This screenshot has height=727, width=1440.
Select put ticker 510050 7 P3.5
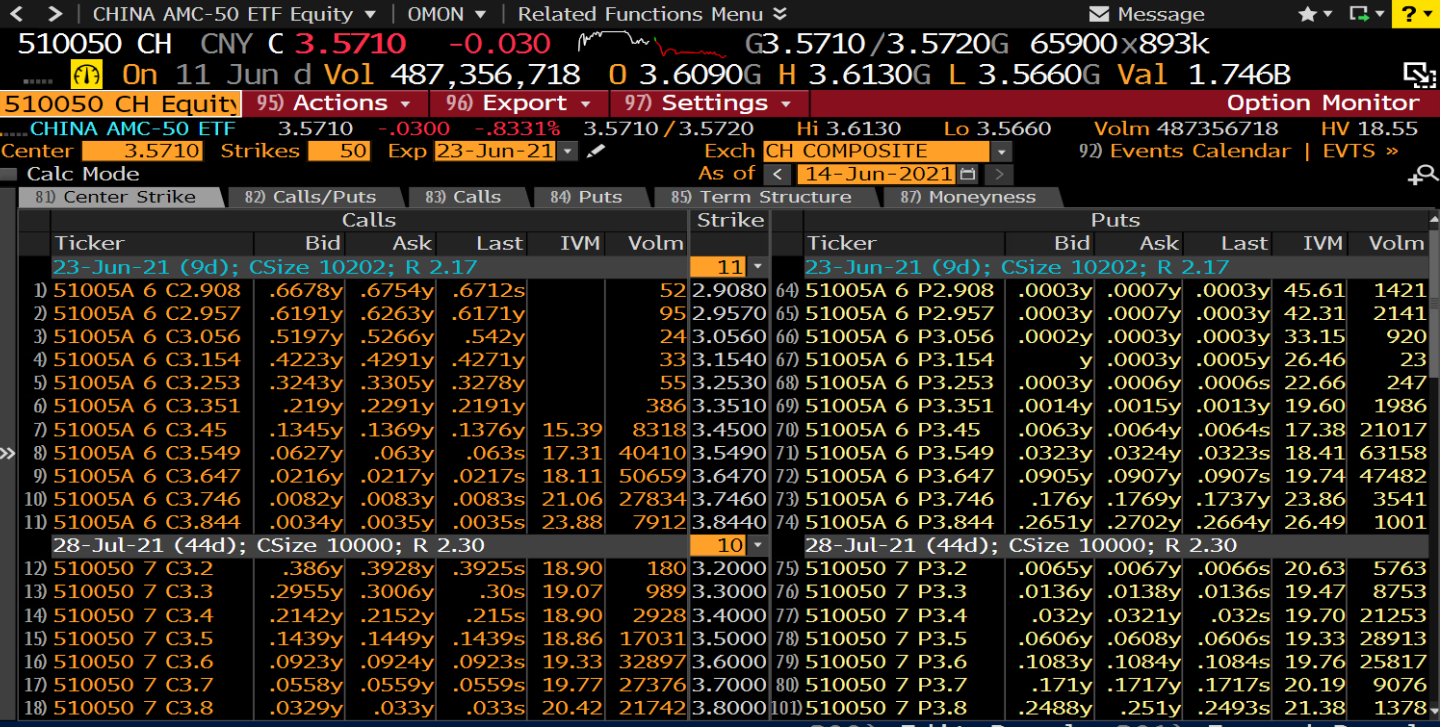pos(886,638)
